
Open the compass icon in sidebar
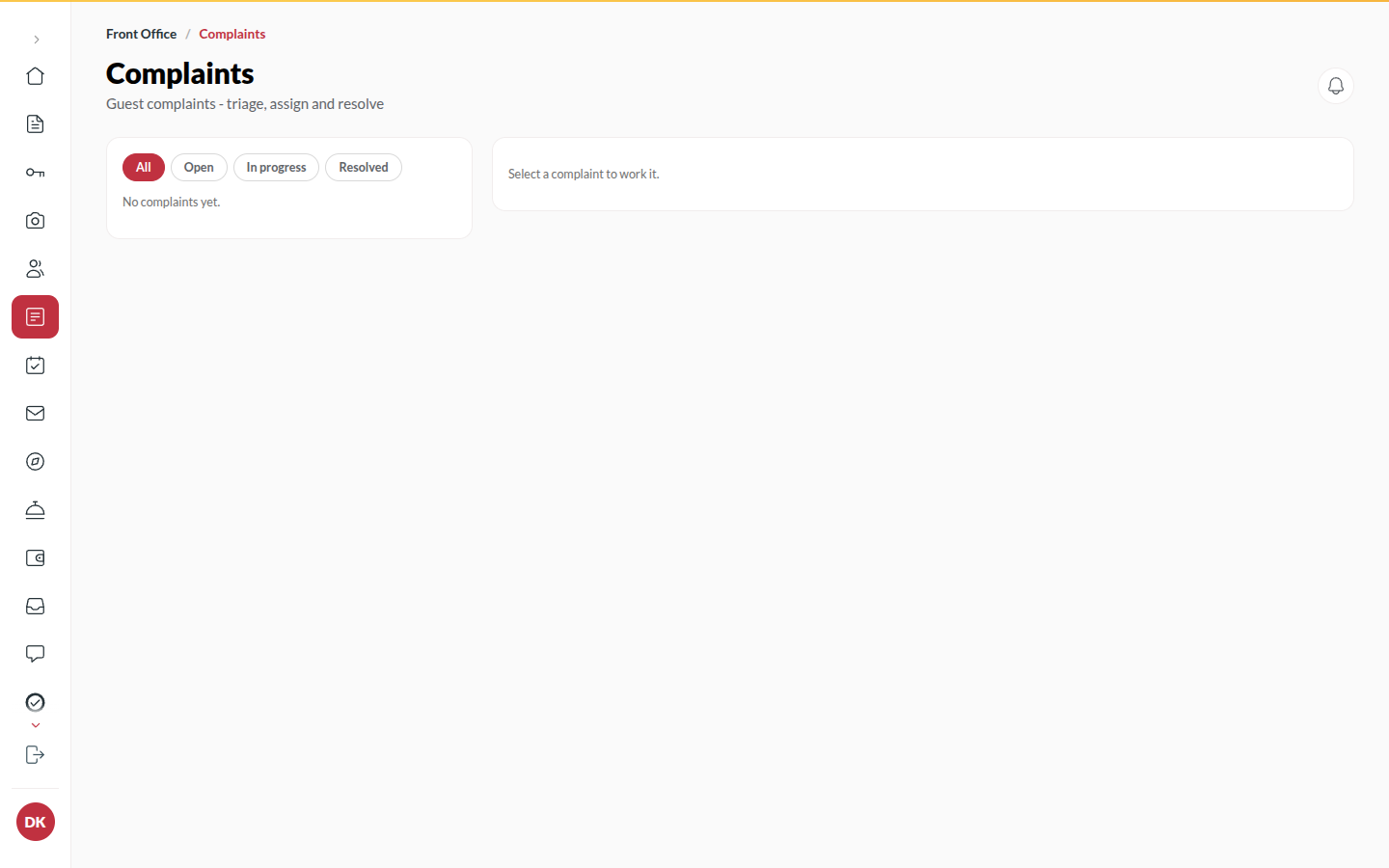36,462
